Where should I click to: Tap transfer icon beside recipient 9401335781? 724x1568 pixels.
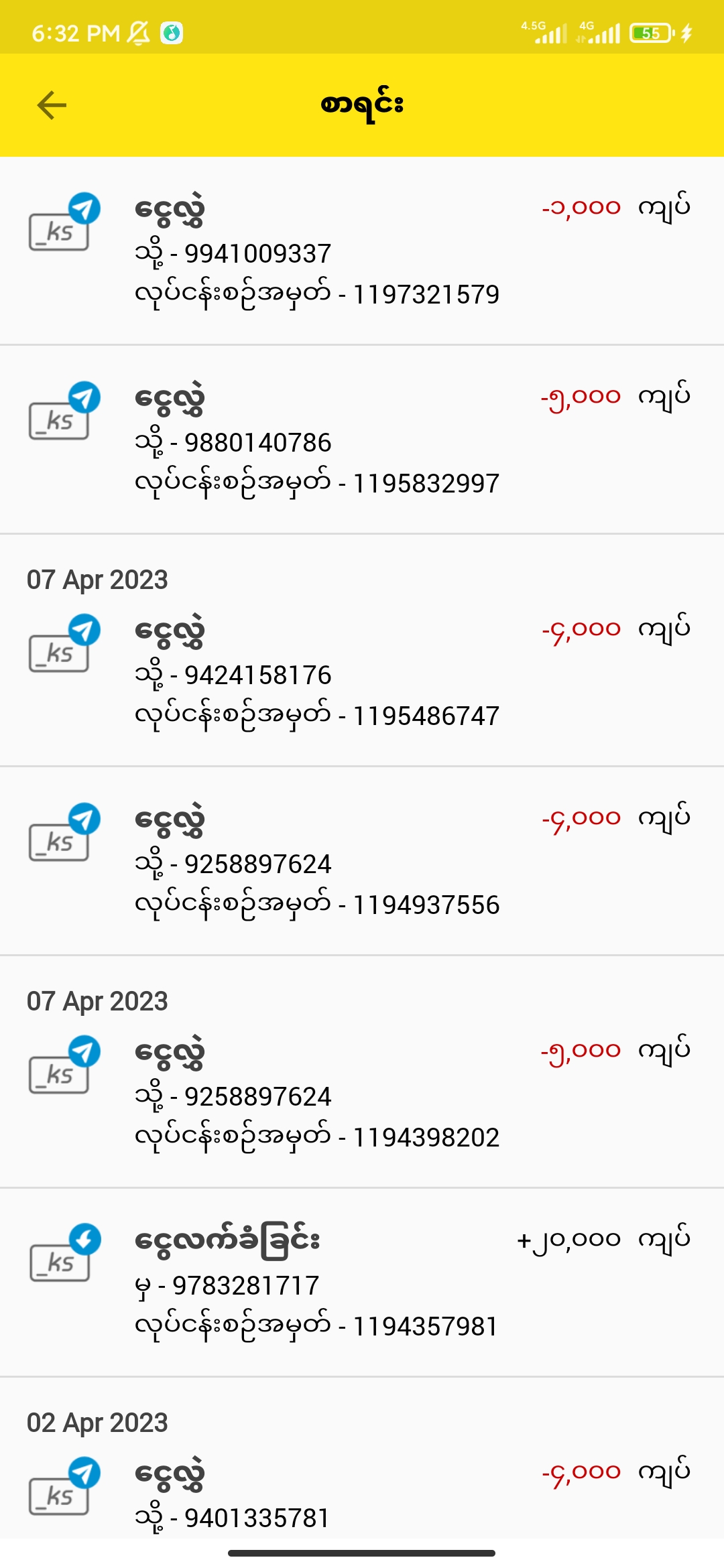(64, 1487)
